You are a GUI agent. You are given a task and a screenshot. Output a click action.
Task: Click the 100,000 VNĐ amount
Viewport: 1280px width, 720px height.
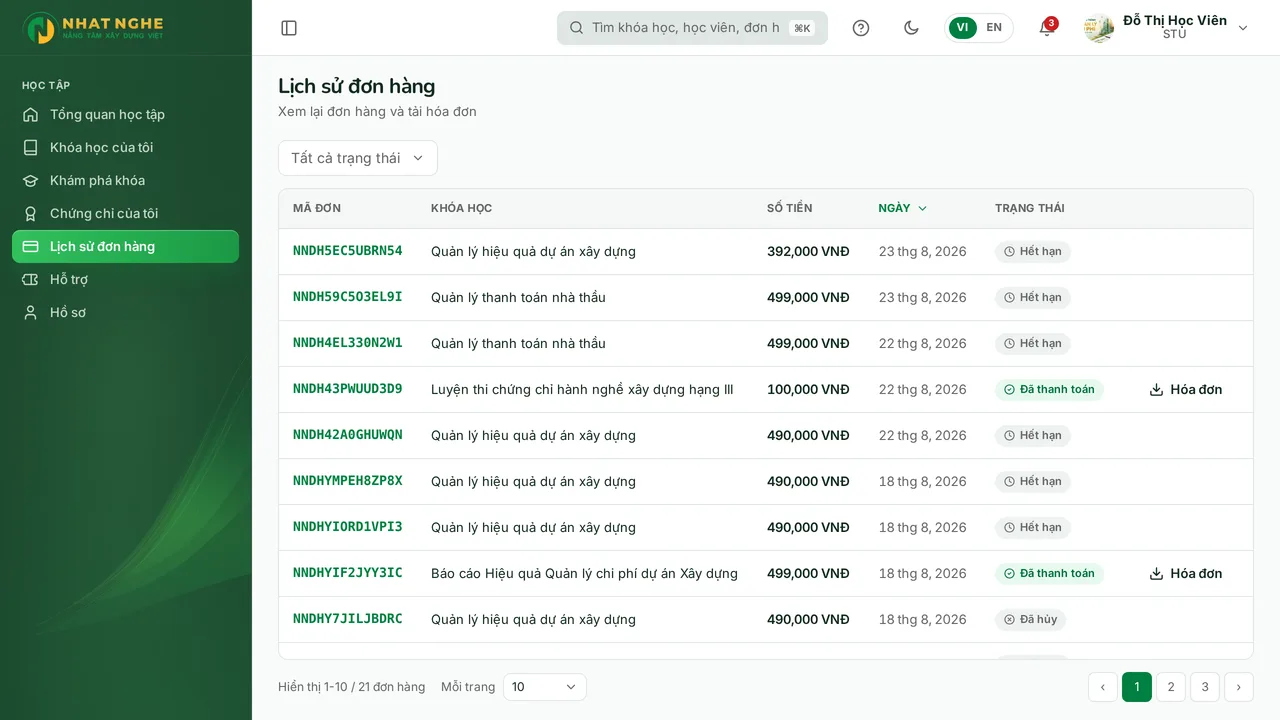(808, 389)
